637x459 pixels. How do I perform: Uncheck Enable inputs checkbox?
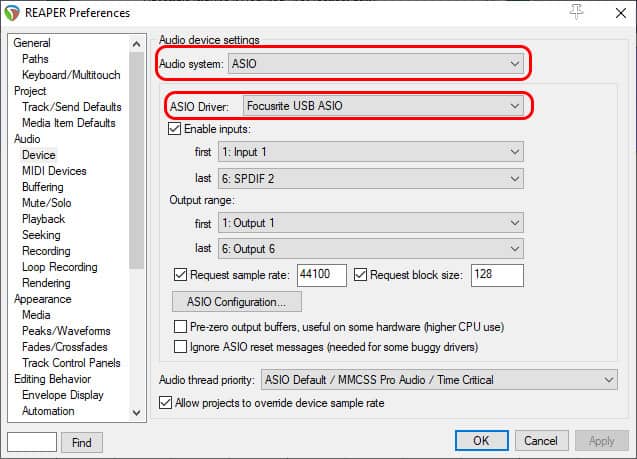pyautogui.click(x=174, y=129)
